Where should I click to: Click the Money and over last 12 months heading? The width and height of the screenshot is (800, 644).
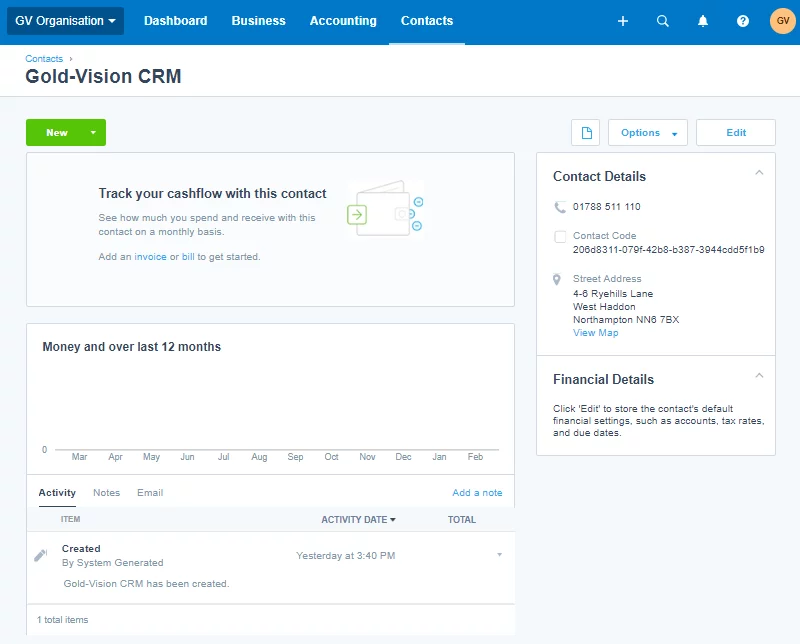coord(132,347)
